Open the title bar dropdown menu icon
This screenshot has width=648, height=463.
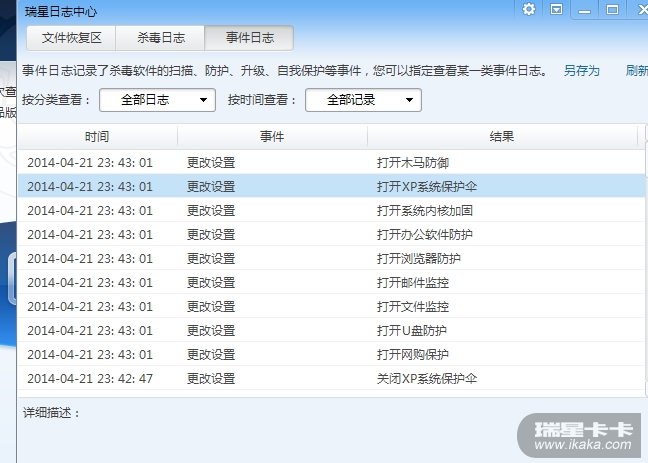pos(556,9)
